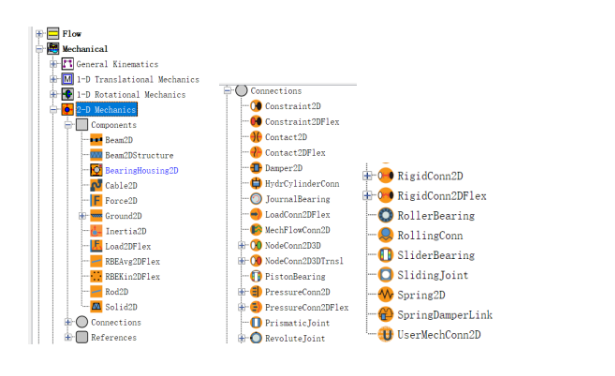Click the Beam2D component icon
The image size is (615, 376).
(x=96, y=140)
